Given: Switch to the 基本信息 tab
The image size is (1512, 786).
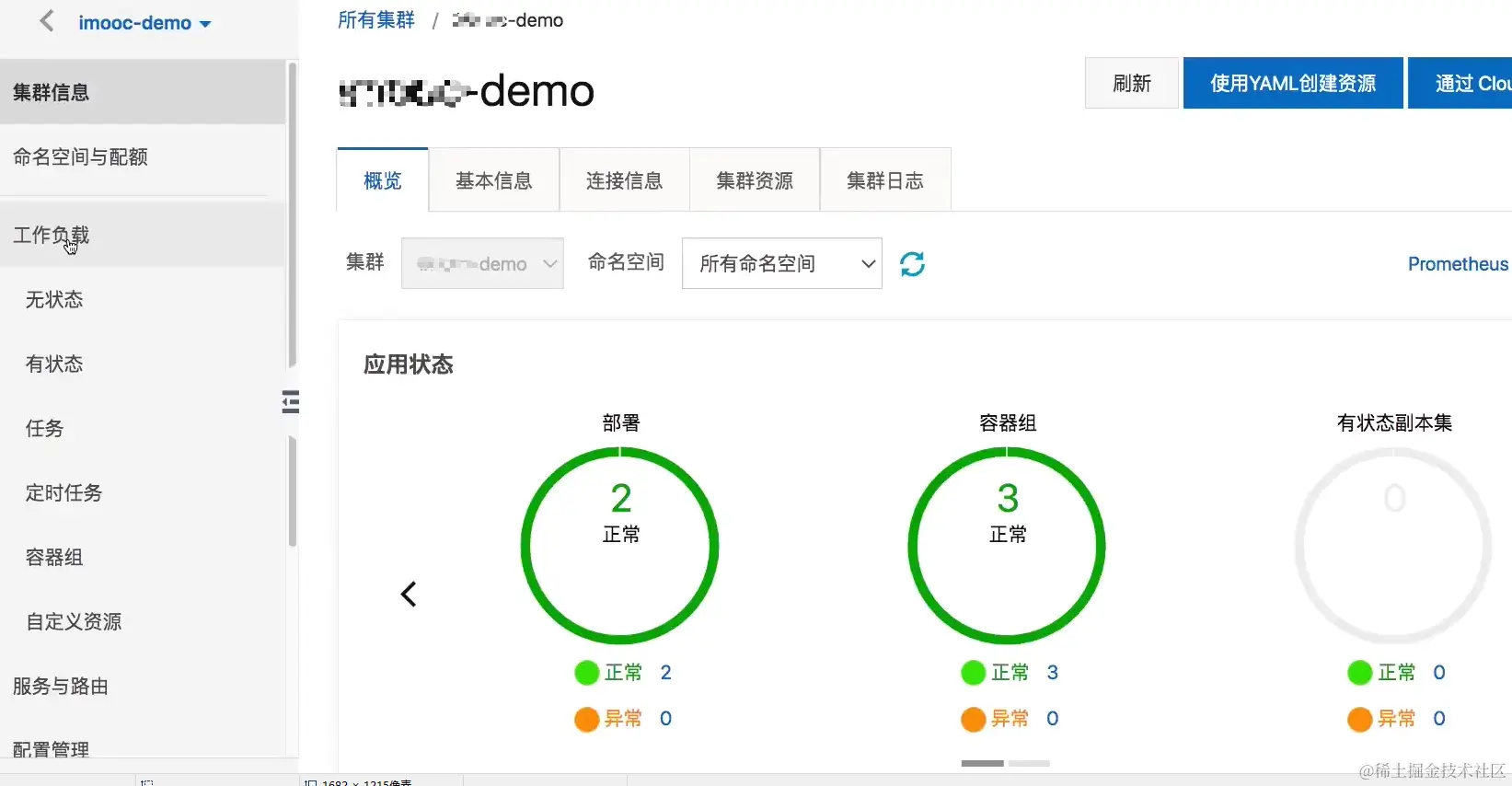Looking at the screenshot, I should [x=494, y=180].
